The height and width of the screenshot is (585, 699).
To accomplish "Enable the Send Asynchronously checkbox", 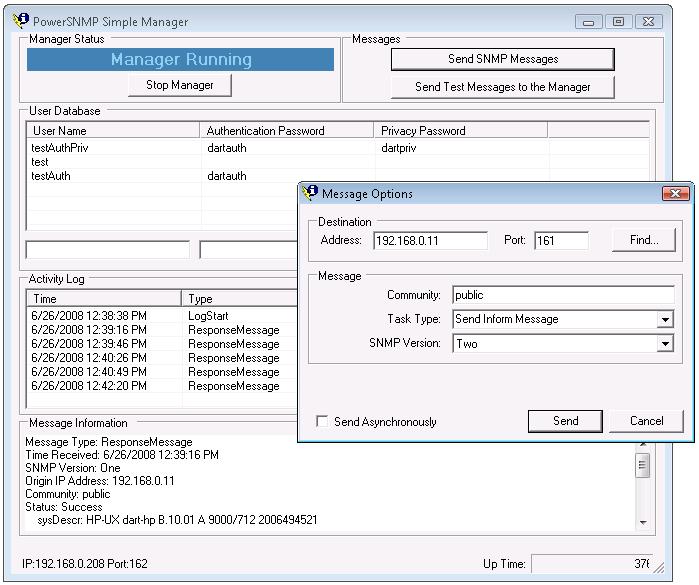I will 321,422.
